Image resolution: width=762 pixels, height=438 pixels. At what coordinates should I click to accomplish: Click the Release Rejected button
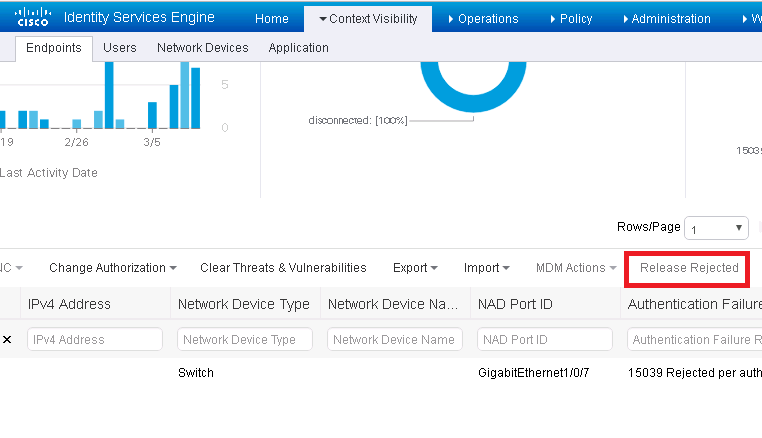click(689, 268)
